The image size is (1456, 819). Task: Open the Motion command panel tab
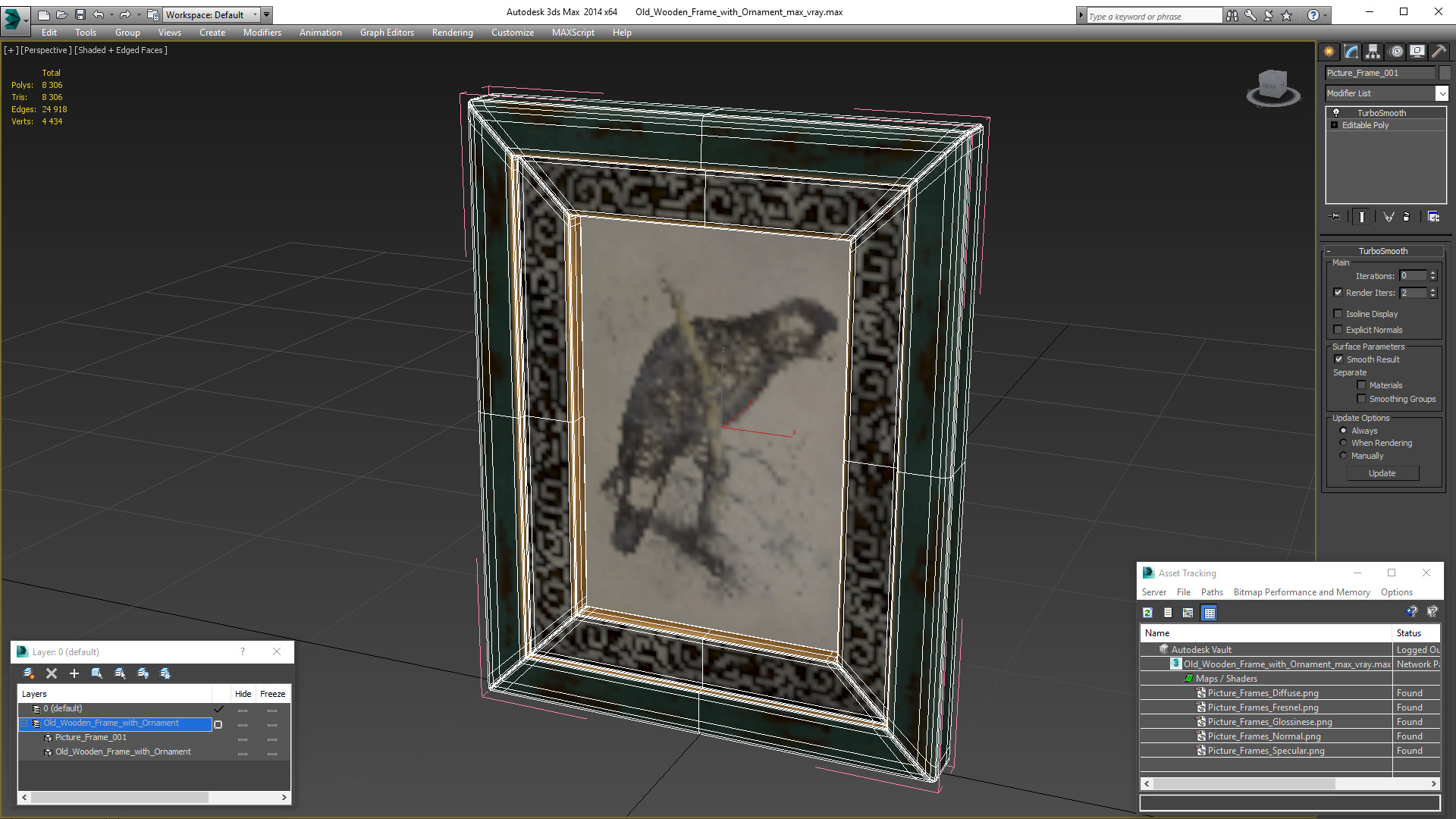click(x=1396, y=52)
